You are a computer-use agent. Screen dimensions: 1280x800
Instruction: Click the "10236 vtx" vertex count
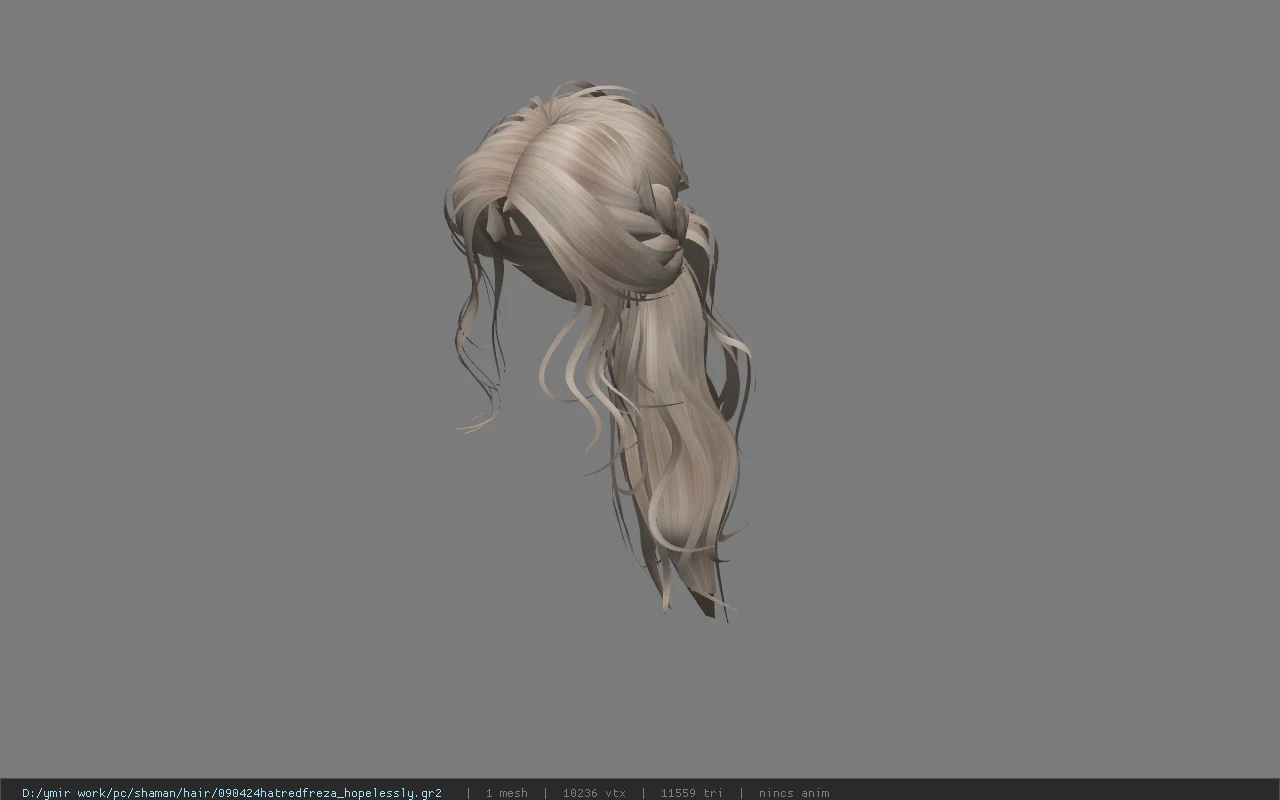coord(594,793)
